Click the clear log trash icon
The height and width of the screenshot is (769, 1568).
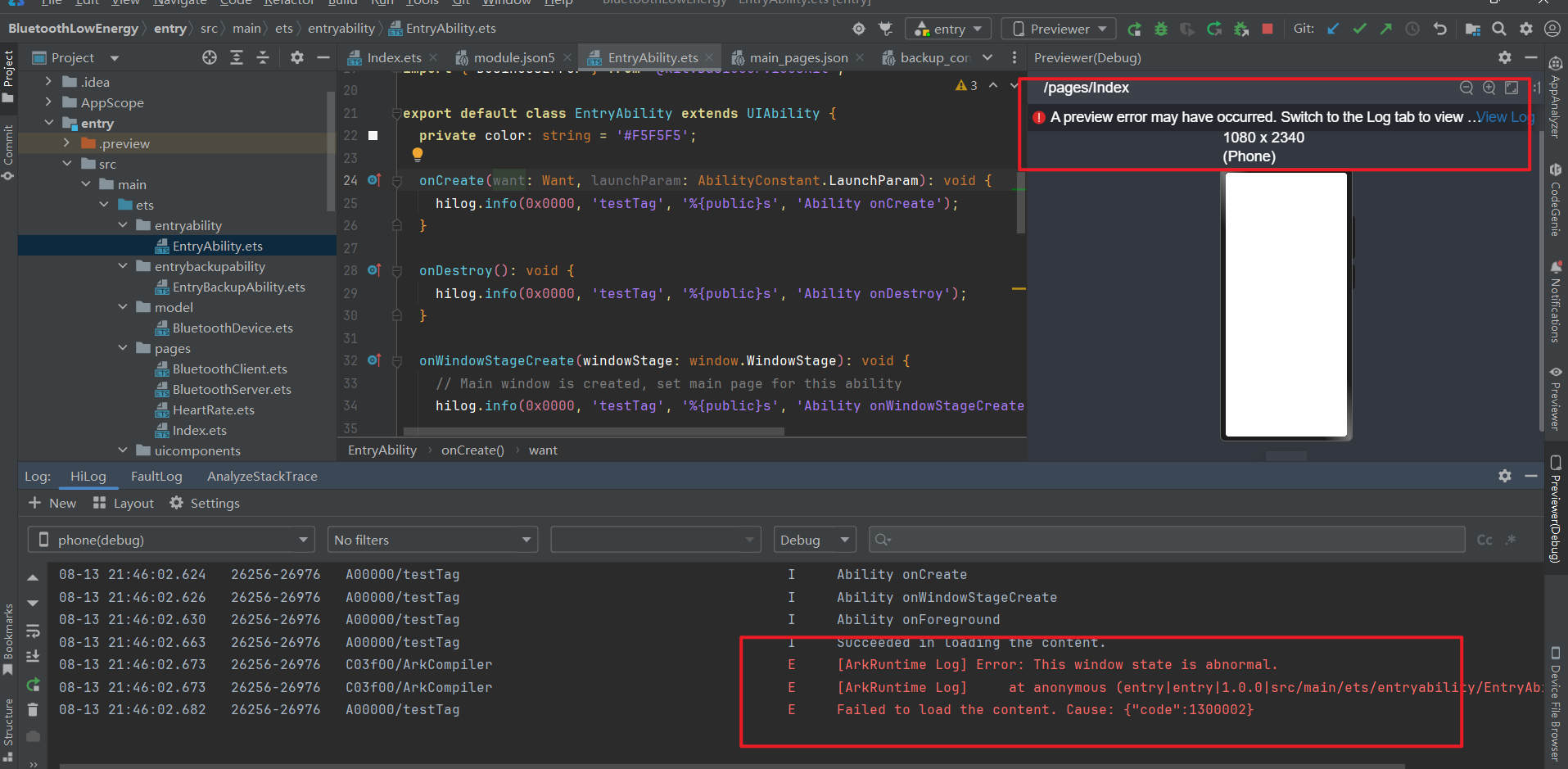[x=33, y=709]
